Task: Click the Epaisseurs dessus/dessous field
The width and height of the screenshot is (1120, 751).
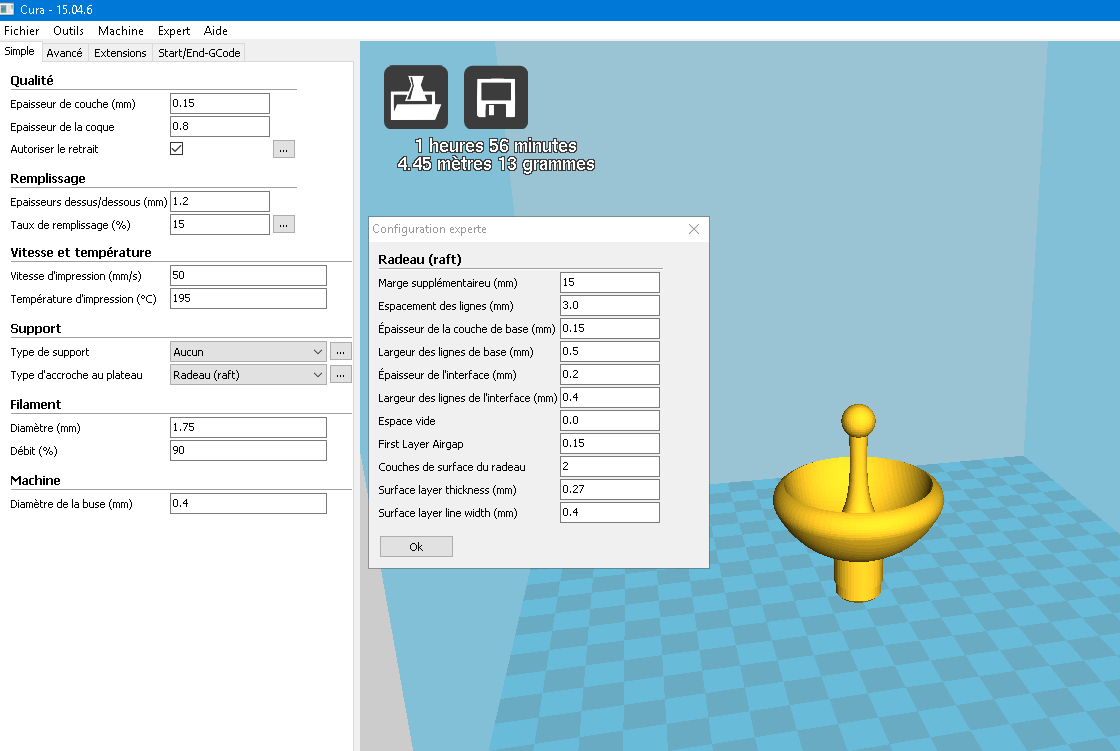Action: point(220,202)
